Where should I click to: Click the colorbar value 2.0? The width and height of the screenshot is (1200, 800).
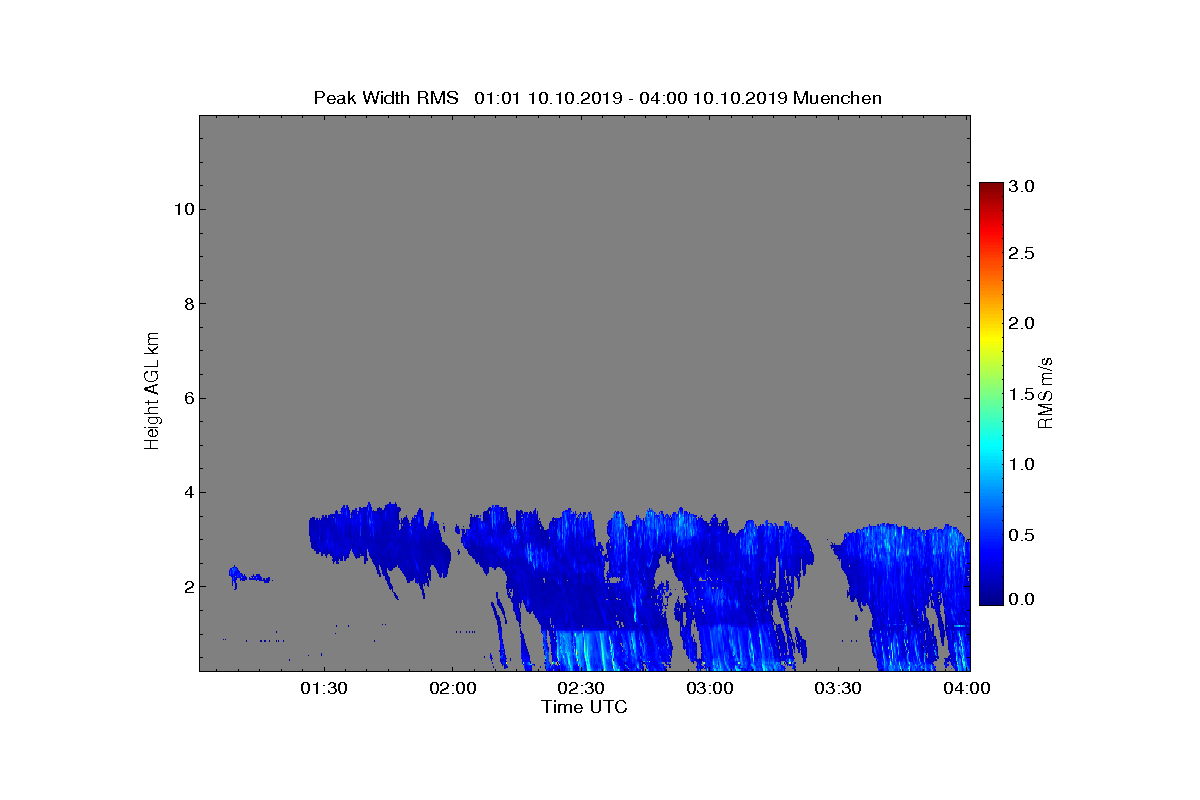[x=1021, y=323]
